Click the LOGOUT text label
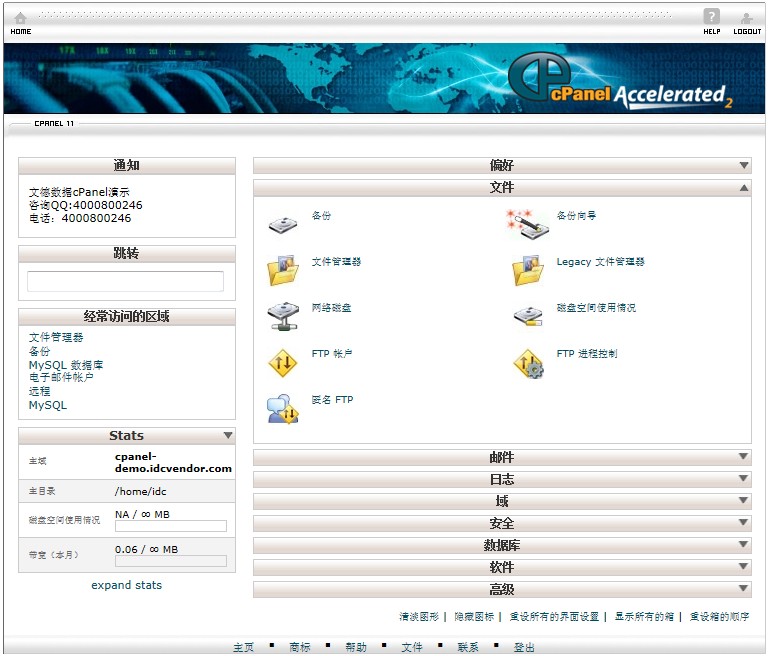769x656 pixels. (747, 31)
